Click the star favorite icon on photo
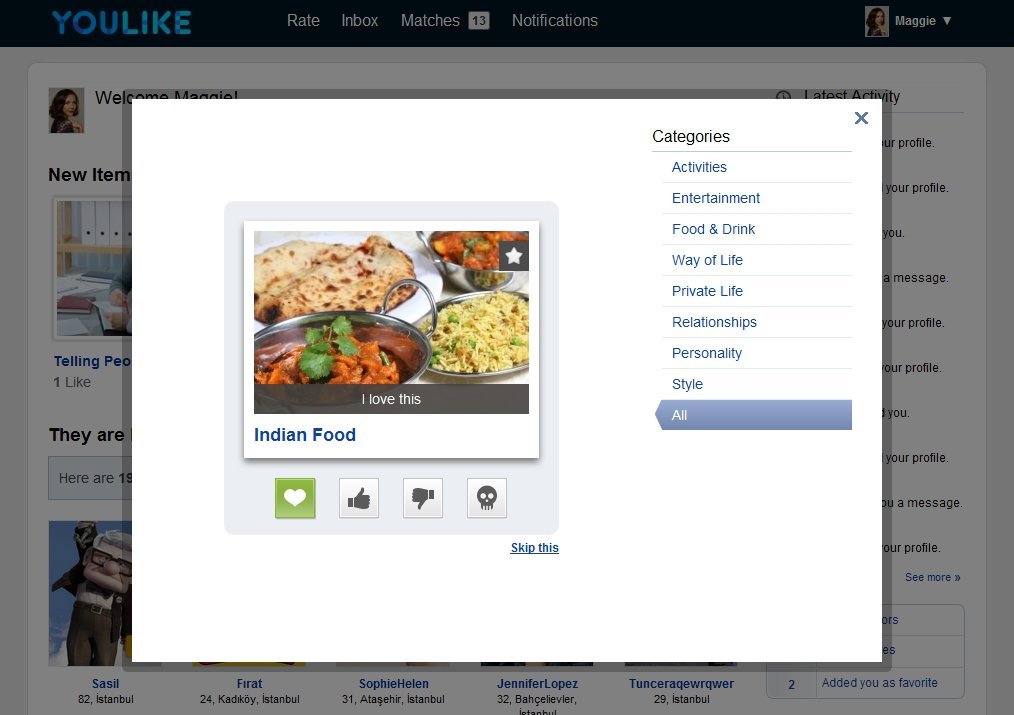 tap(514, 256)
